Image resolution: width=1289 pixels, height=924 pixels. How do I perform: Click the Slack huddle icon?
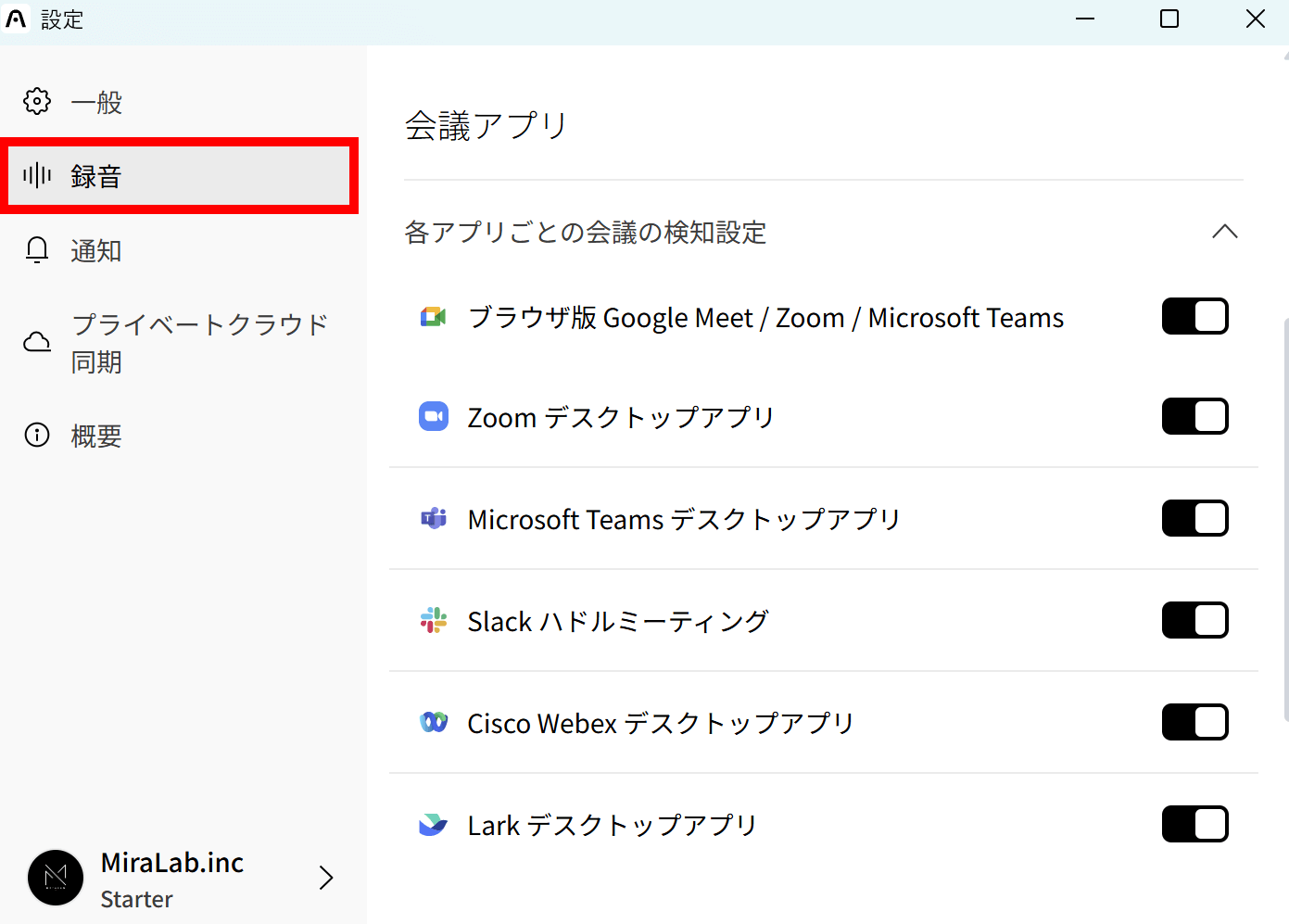click(x=433, y=621)
